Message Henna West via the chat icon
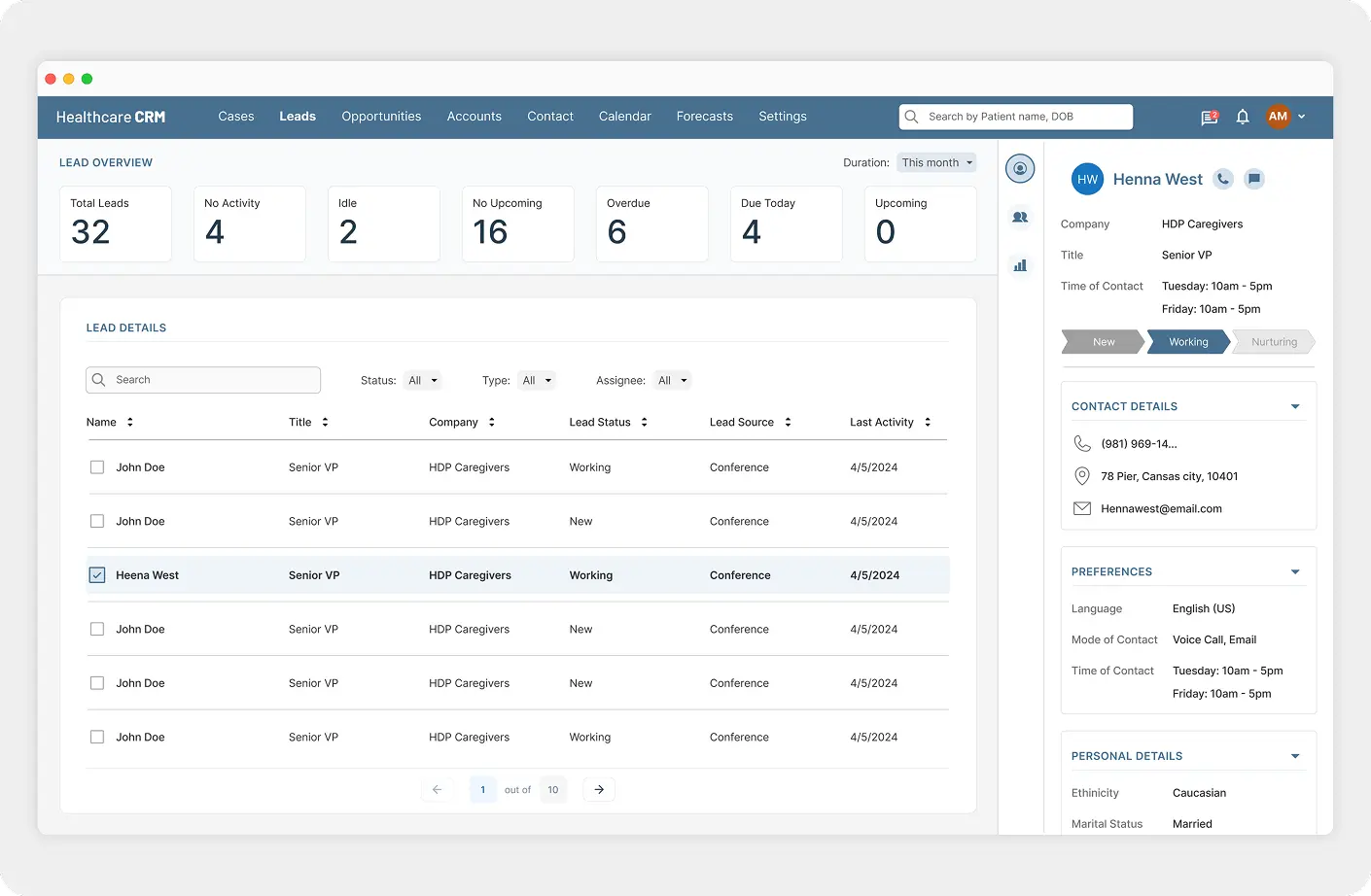Image resolution: width=1371 pixels, height=896 pixels. point(1253,179)
